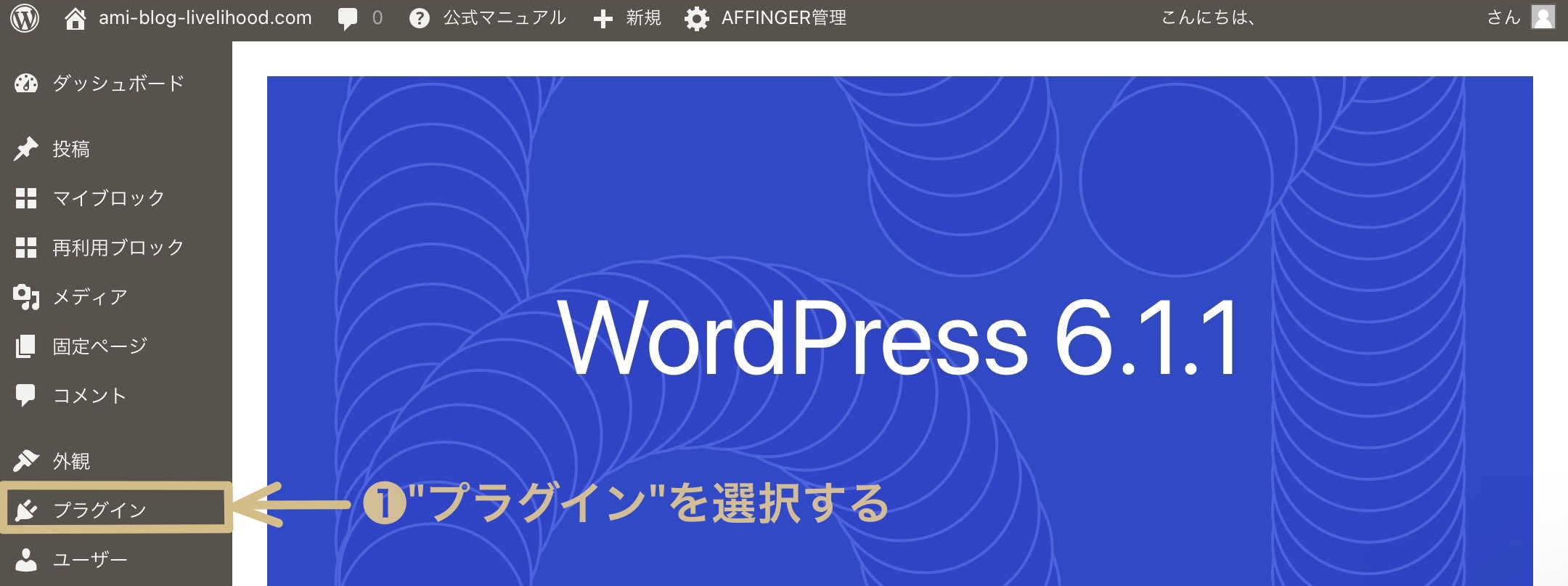Open 投稿 menu item
The height and width of the screenshot is (586, 1568).
pos(71,150)
